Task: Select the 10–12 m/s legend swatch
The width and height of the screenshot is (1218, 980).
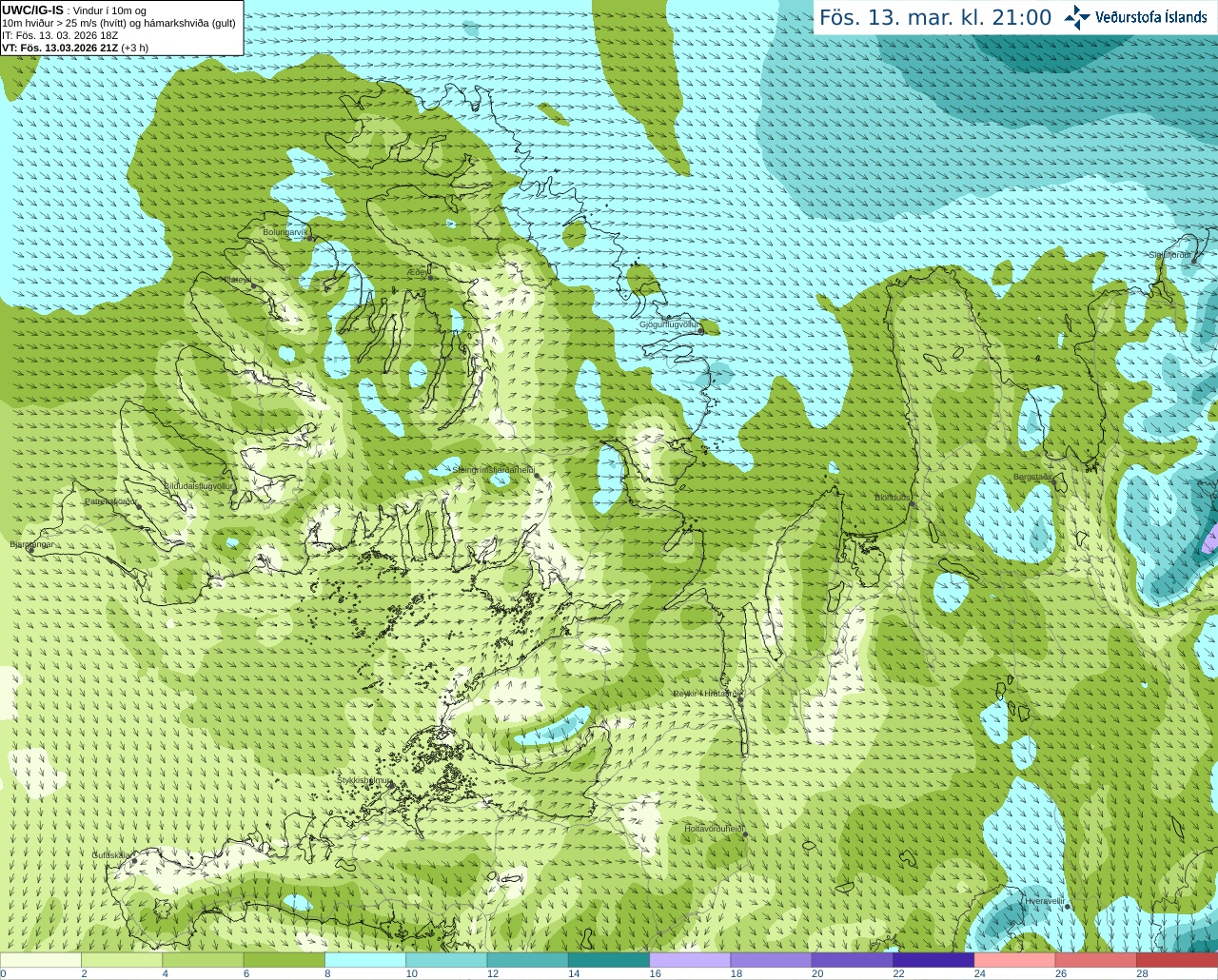Action: tap(446, 960)
